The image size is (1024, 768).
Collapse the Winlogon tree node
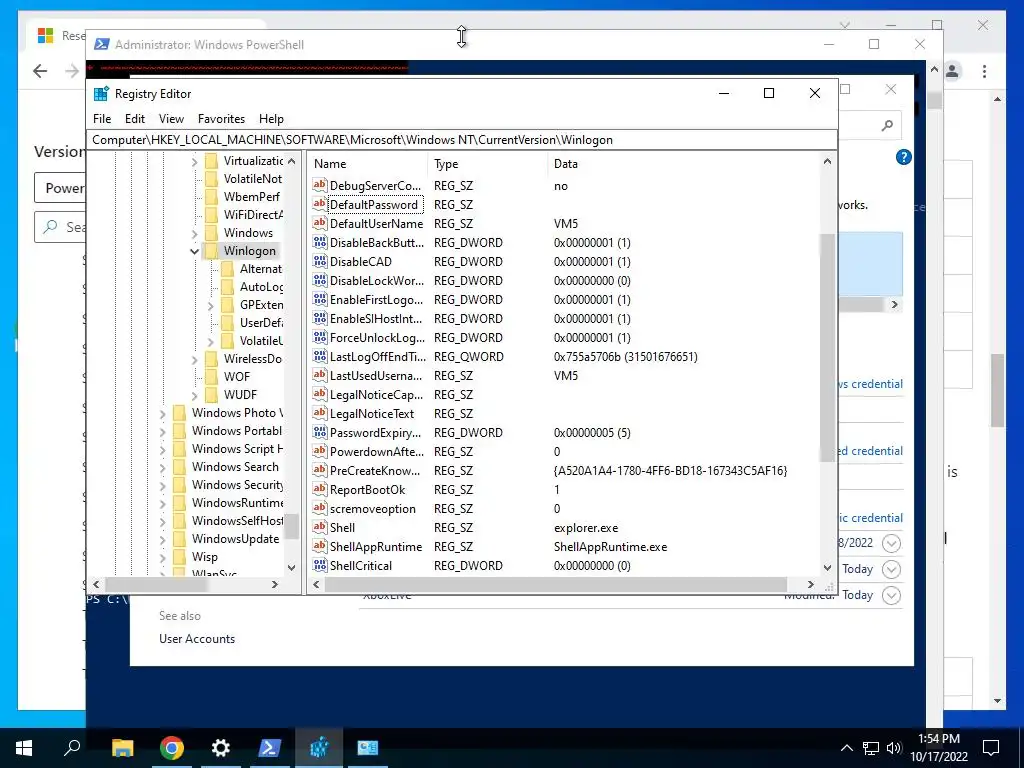[x=194, y=251]
